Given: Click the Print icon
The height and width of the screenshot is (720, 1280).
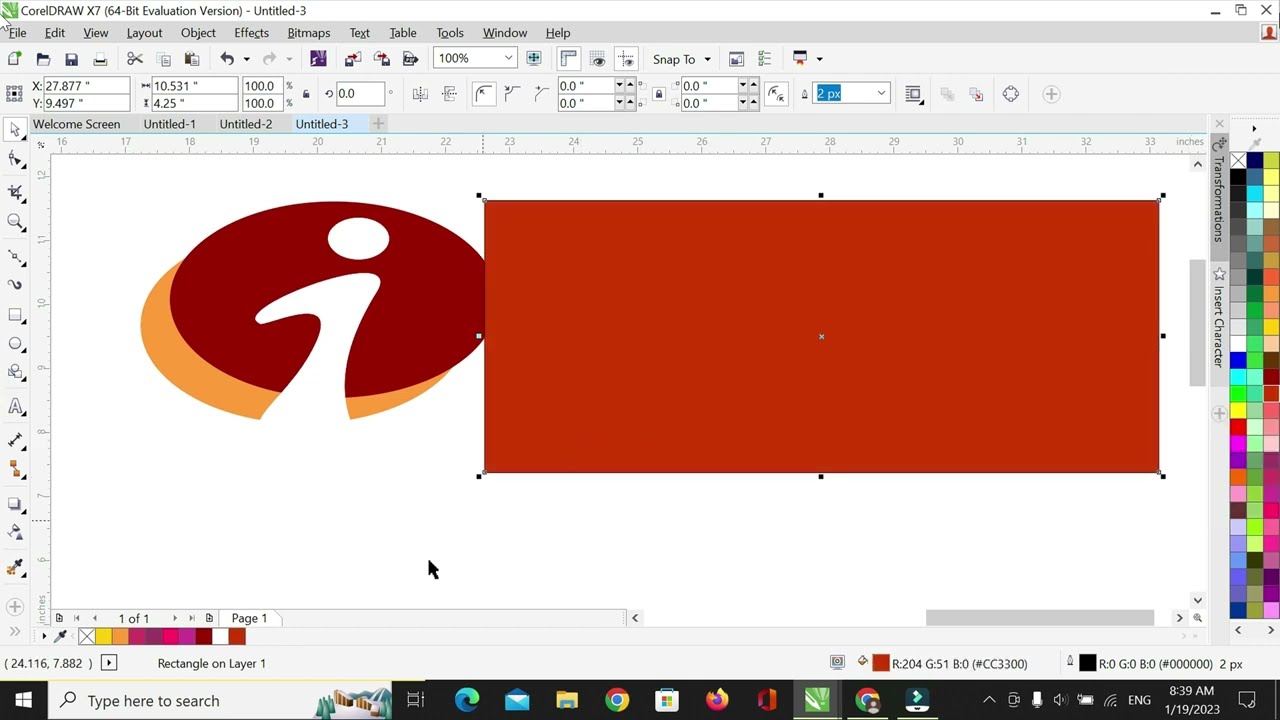Looking at the screenshot, I should pyautogui.click(x=100, y=59).
